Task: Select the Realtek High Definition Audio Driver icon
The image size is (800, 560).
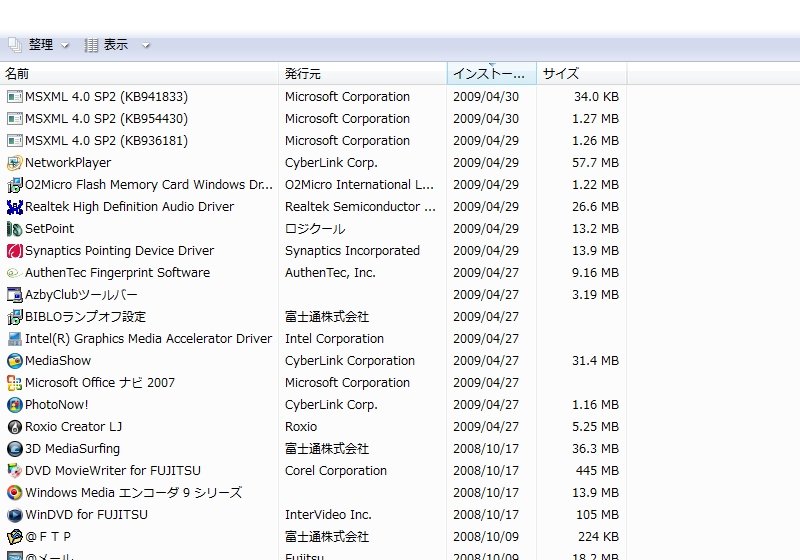Action: tap(15, 207)
